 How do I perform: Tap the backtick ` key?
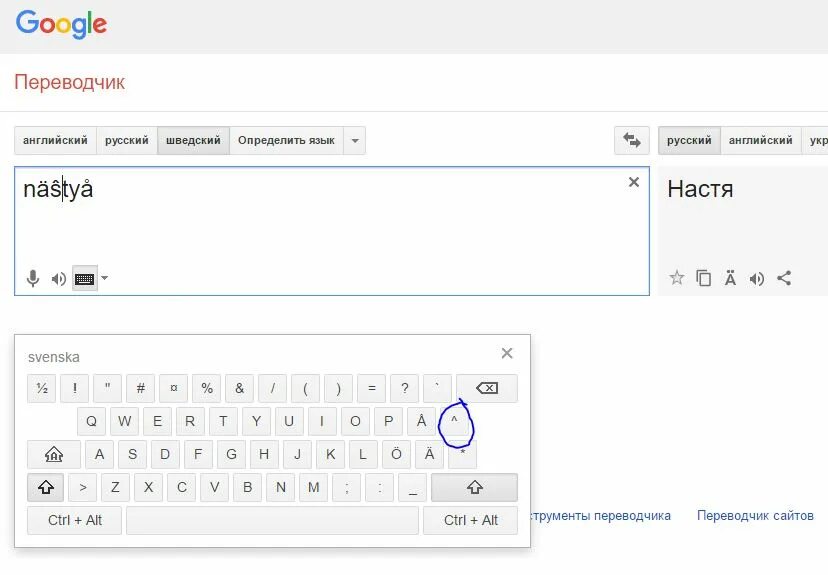coord(438,389)
